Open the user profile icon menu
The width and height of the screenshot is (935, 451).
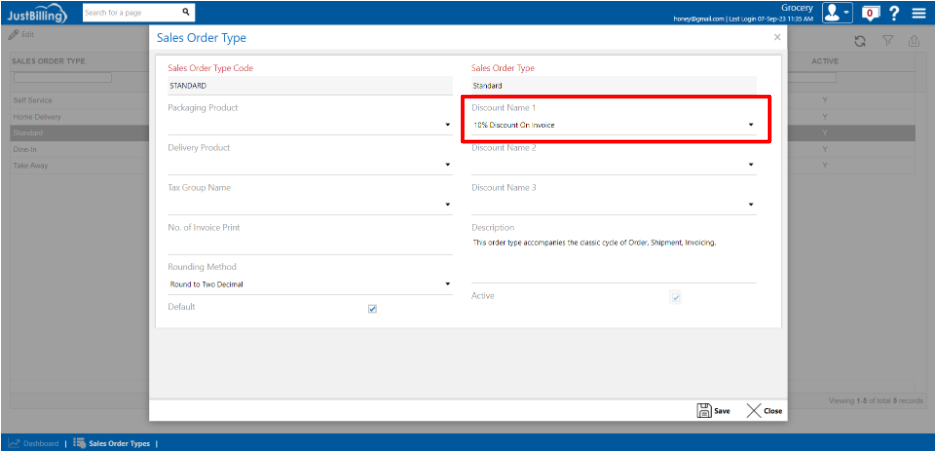(836, 13)
